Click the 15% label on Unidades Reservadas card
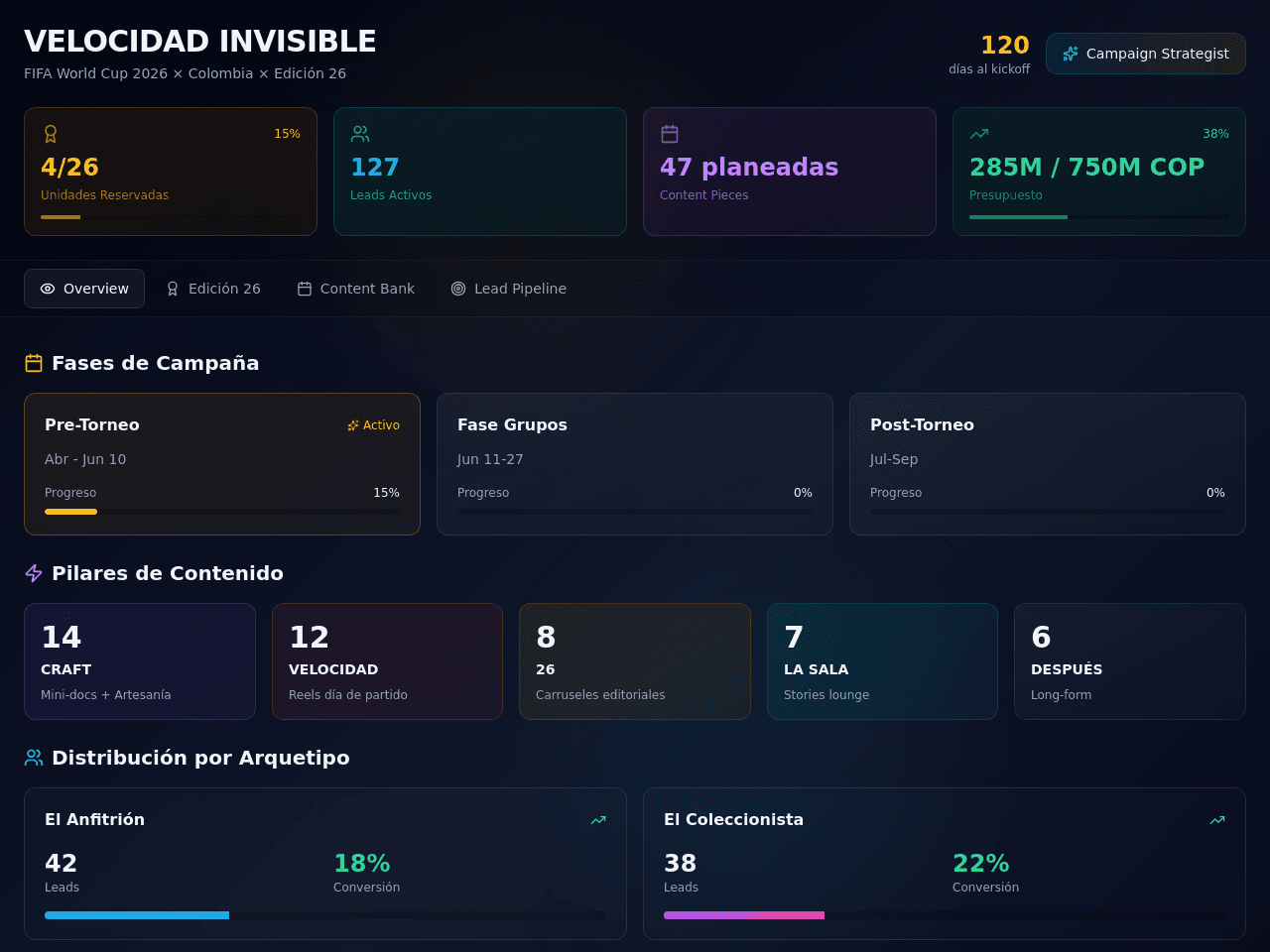 (287, 134)
